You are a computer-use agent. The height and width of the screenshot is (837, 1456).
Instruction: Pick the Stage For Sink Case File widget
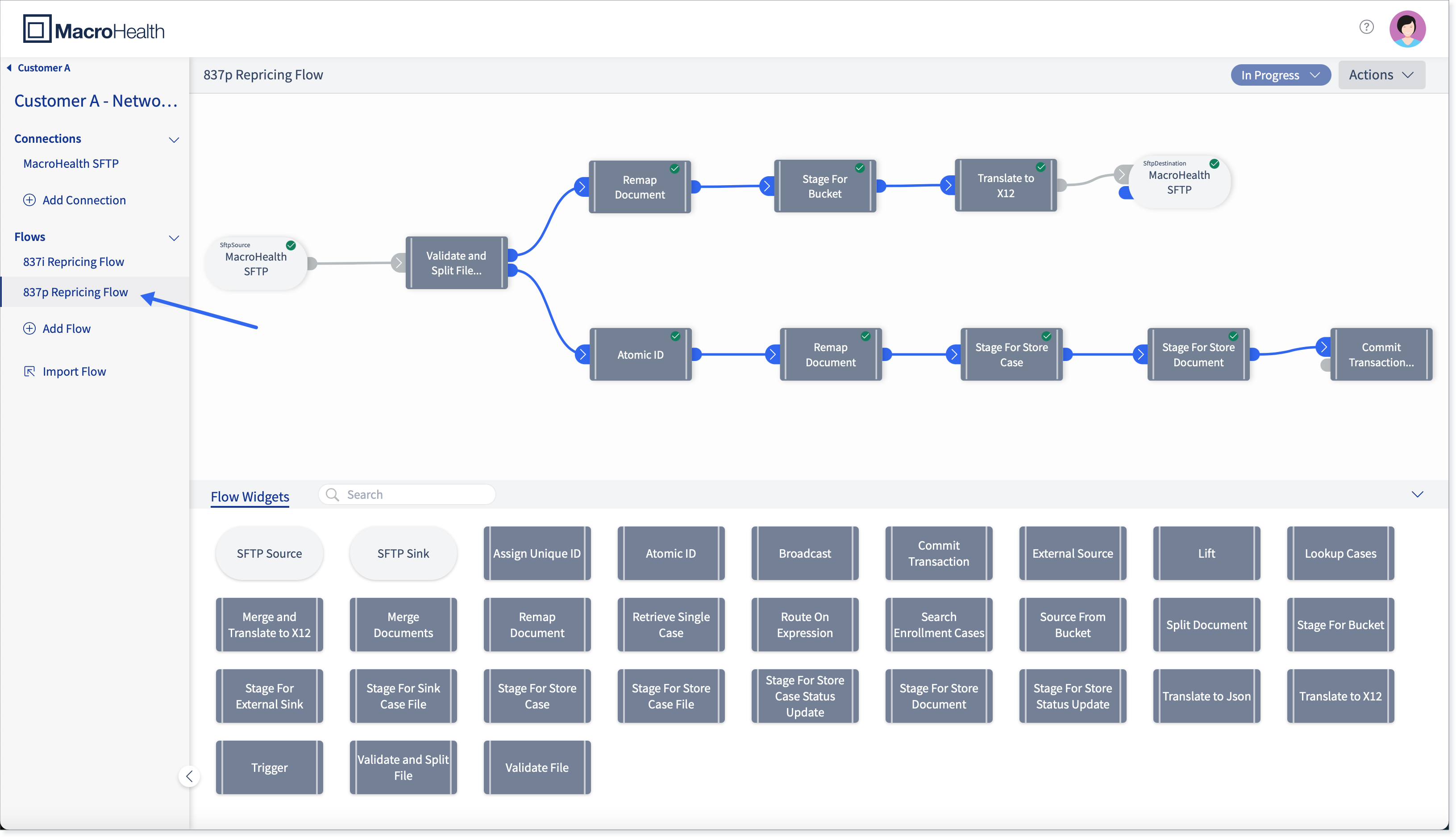[403, 696]
